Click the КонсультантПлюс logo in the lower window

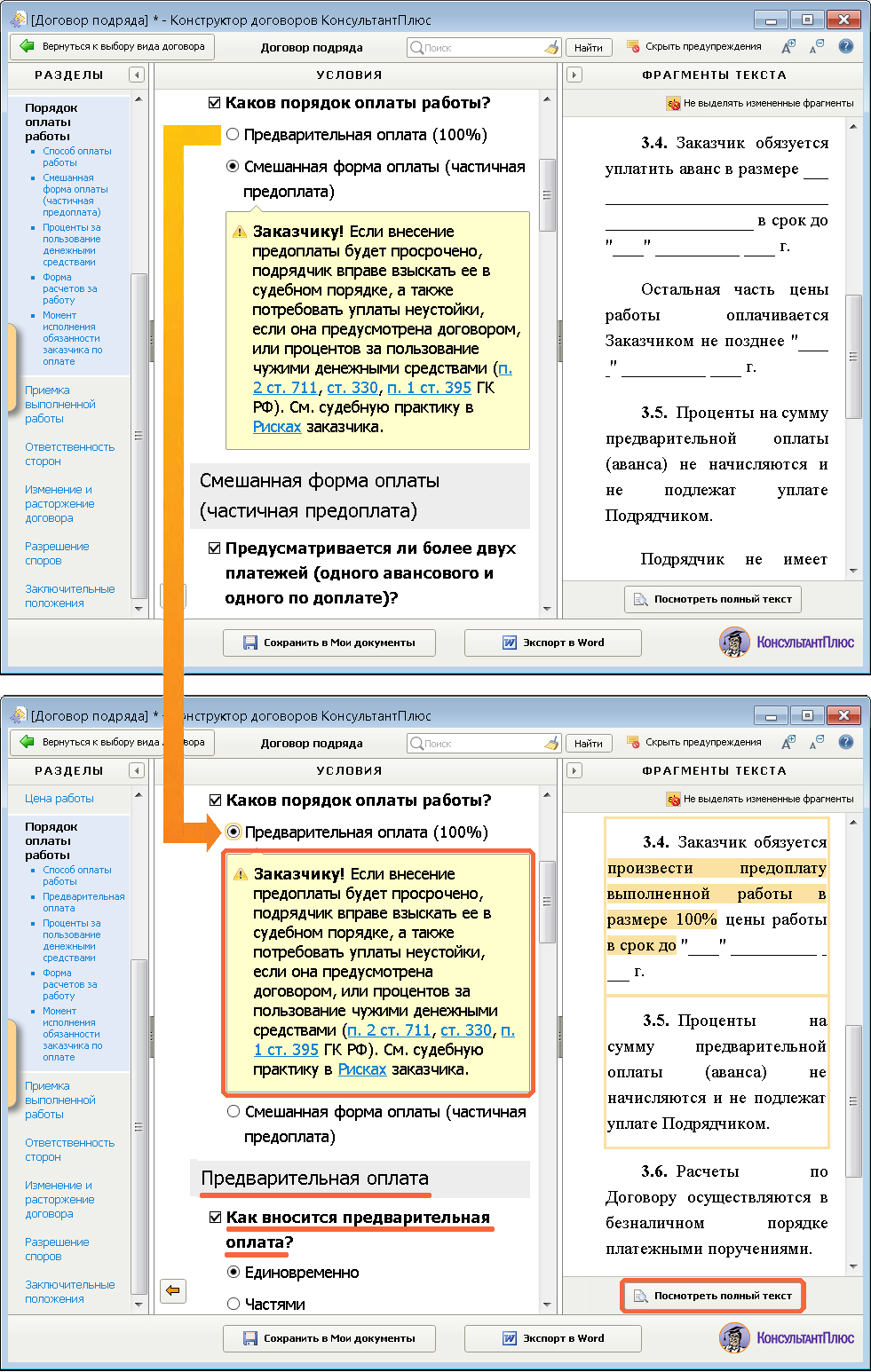(x=787, y=1337)
